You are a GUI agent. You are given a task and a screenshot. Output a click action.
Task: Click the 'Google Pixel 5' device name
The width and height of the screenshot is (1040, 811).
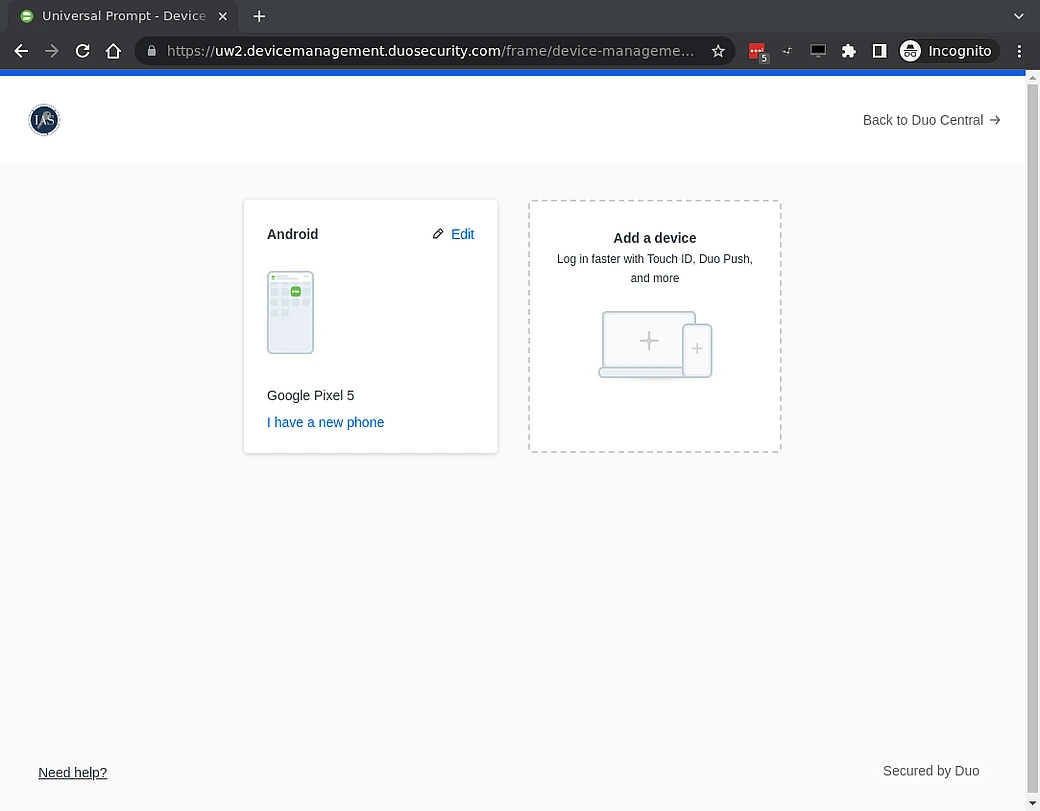click(310, 395)
